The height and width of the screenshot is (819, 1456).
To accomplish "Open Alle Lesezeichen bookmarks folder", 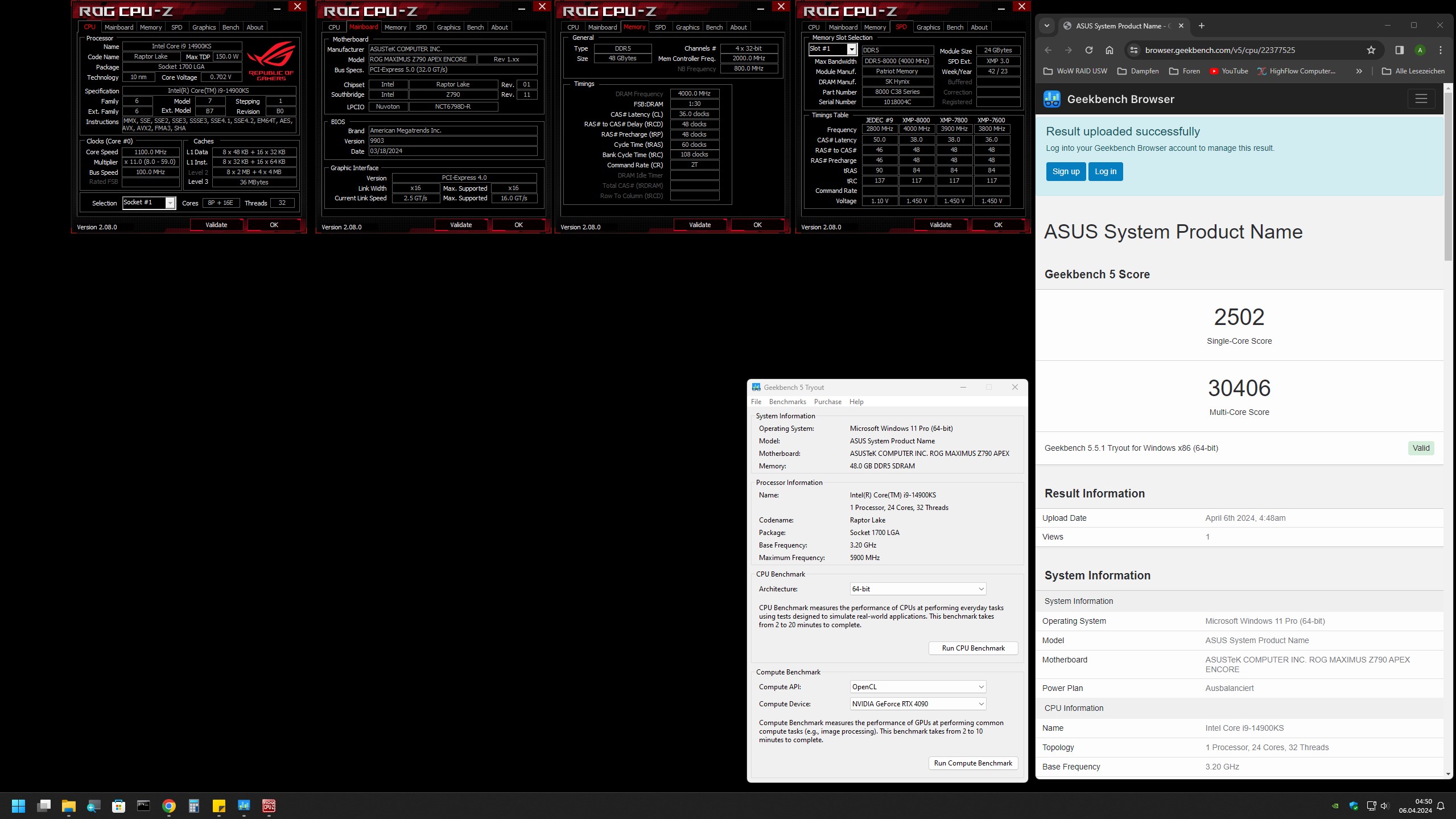I will point(1413,71).
